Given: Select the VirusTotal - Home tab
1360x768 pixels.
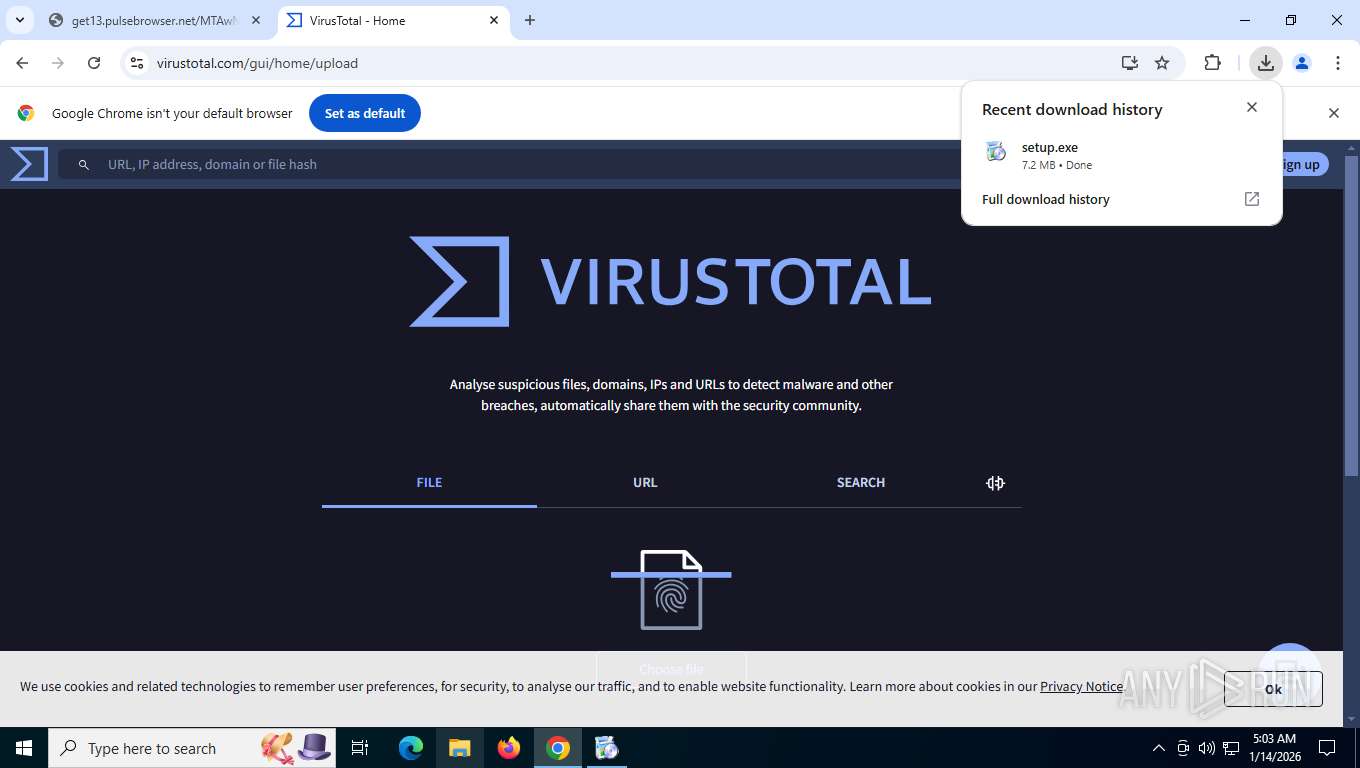Looking at the screenshot, I should 393,20.
